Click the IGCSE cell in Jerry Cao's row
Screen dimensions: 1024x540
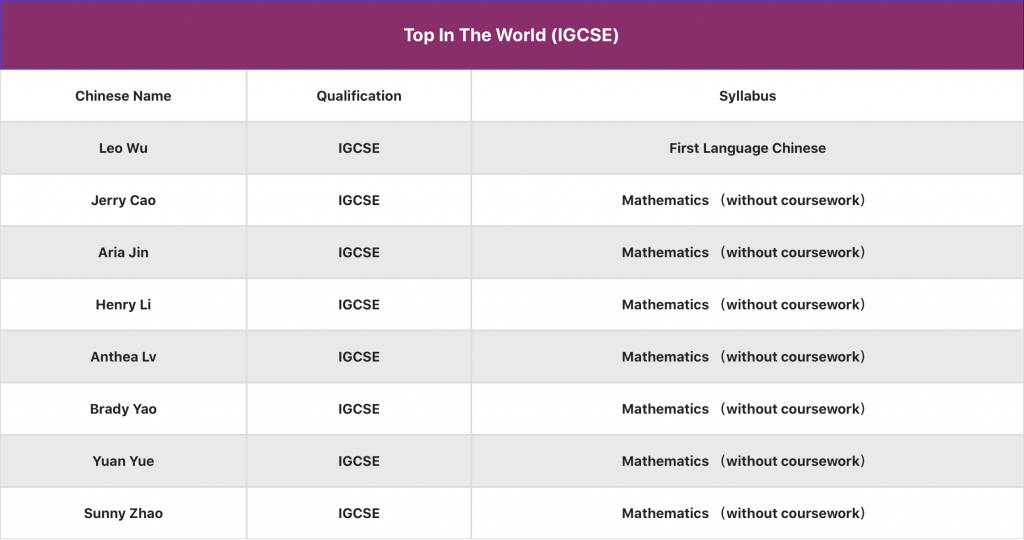click(359, 200)
